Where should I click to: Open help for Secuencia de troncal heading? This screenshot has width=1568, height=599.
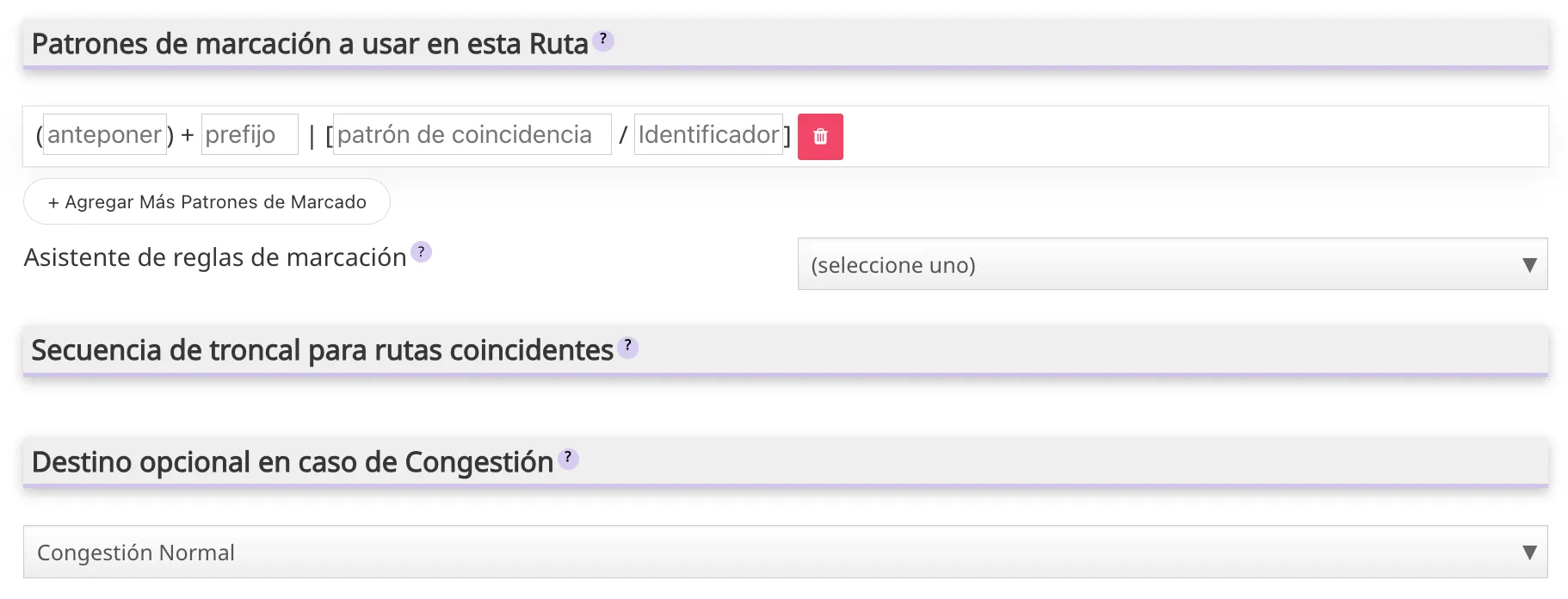627,346
